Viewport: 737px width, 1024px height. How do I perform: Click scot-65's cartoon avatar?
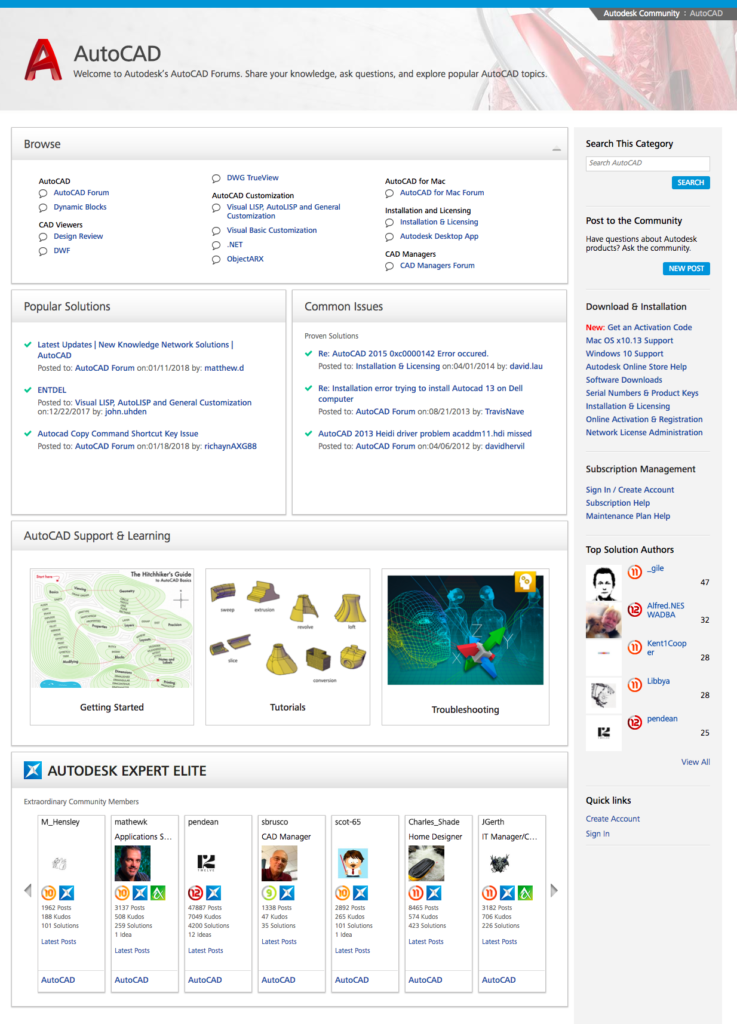[x=352, y=862]
